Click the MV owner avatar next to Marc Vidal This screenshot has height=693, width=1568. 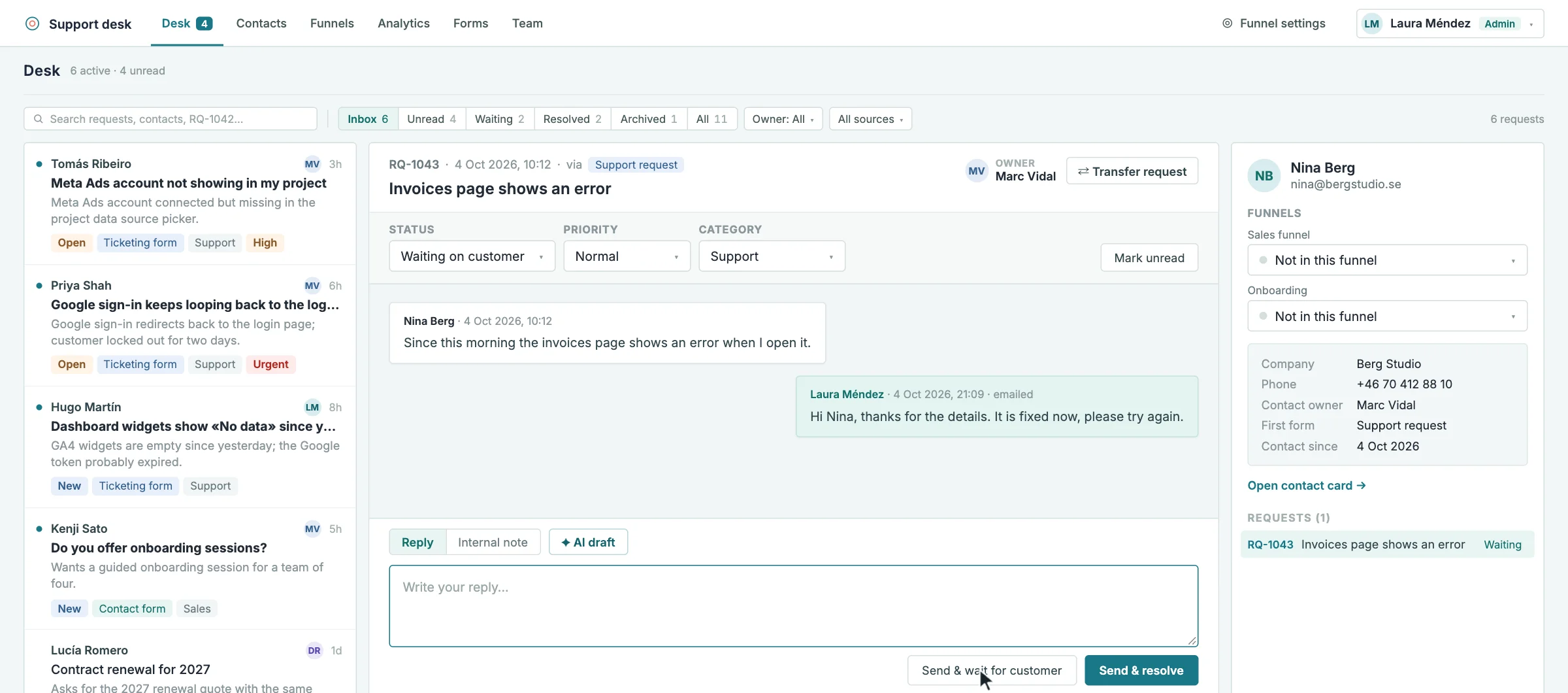977,171
